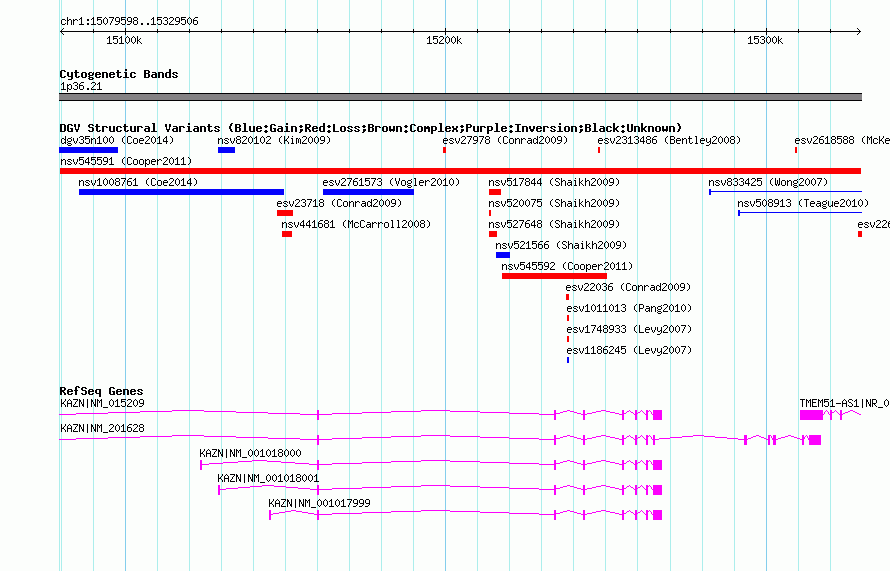Select the nsv545592 red loss bar

(555, 276)
